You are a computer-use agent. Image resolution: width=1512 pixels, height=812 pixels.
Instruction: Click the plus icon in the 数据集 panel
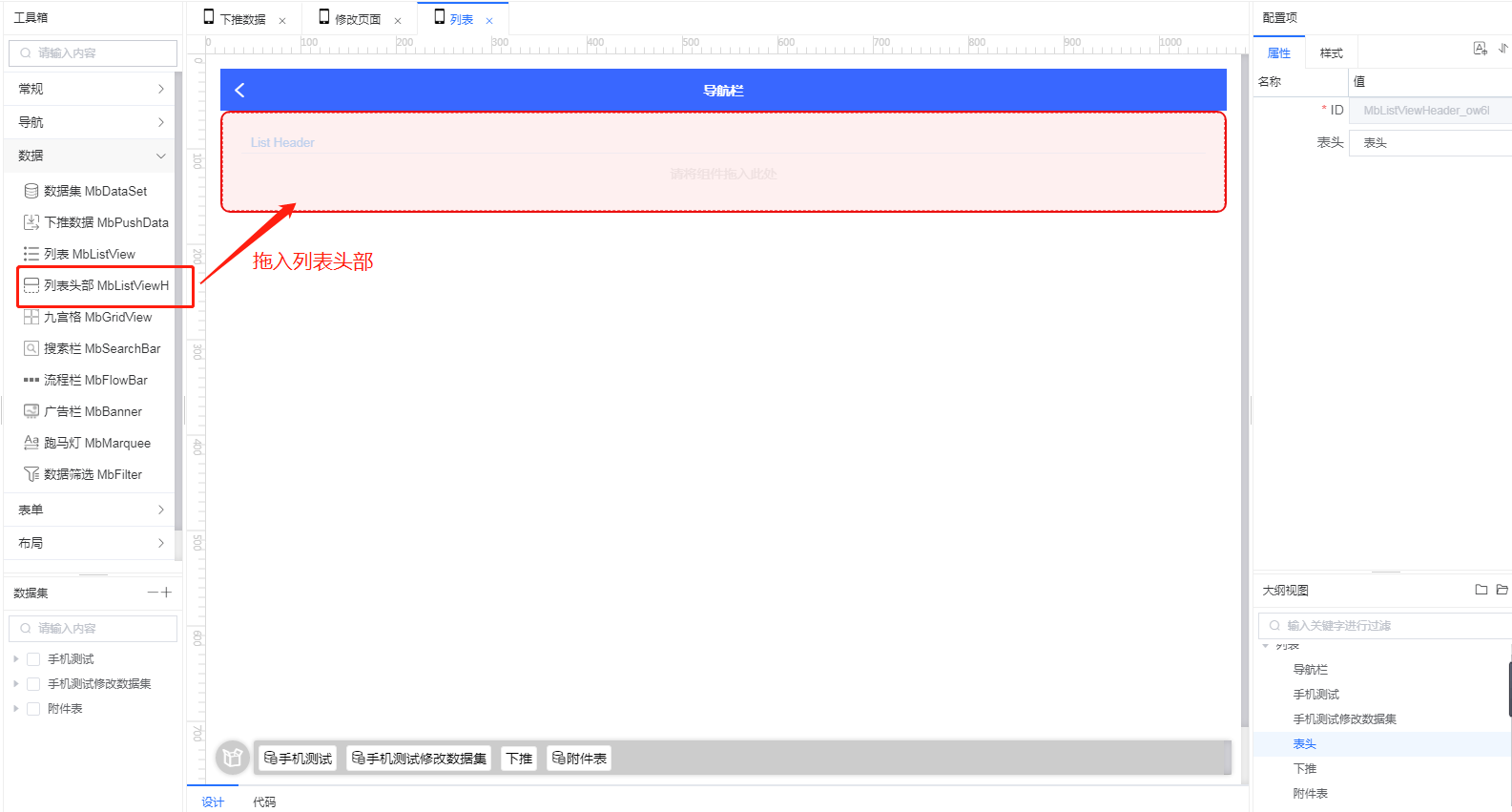[167, 593]
